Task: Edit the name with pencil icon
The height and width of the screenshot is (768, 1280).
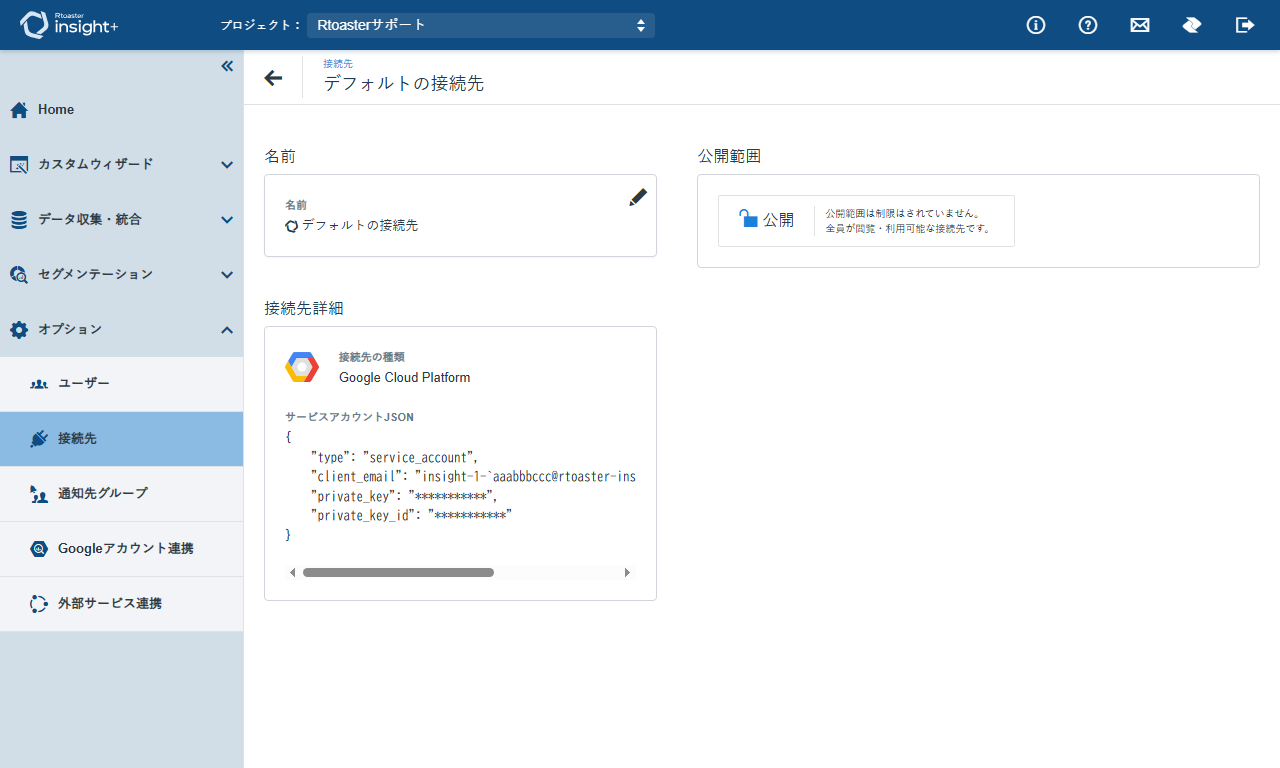Action: coord(638,197)
